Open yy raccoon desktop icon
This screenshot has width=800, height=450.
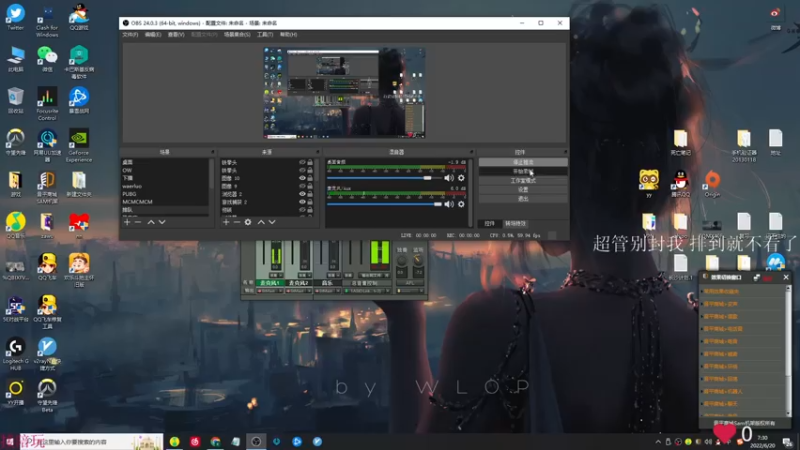pyautogui.click(x=648, y=184)
